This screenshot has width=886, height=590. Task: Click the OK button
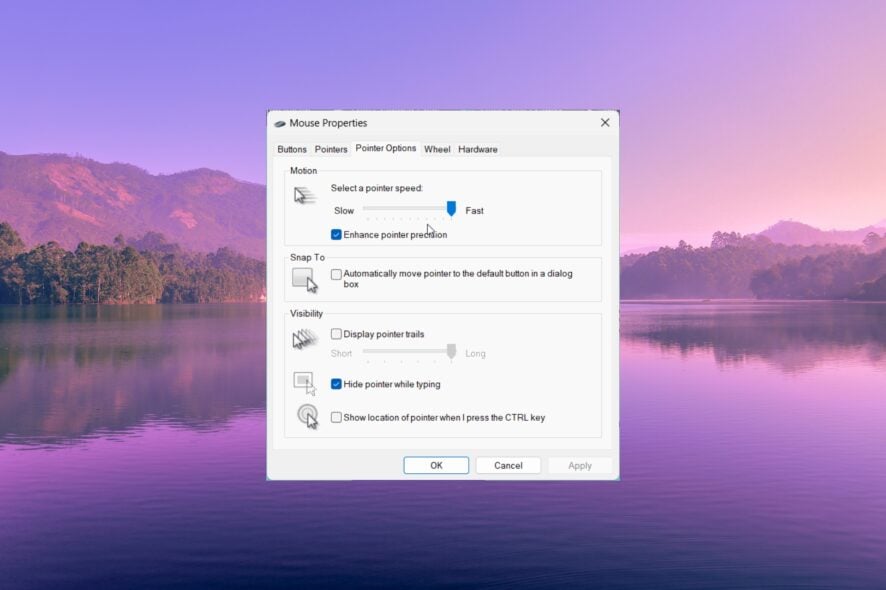coord(436,465)
